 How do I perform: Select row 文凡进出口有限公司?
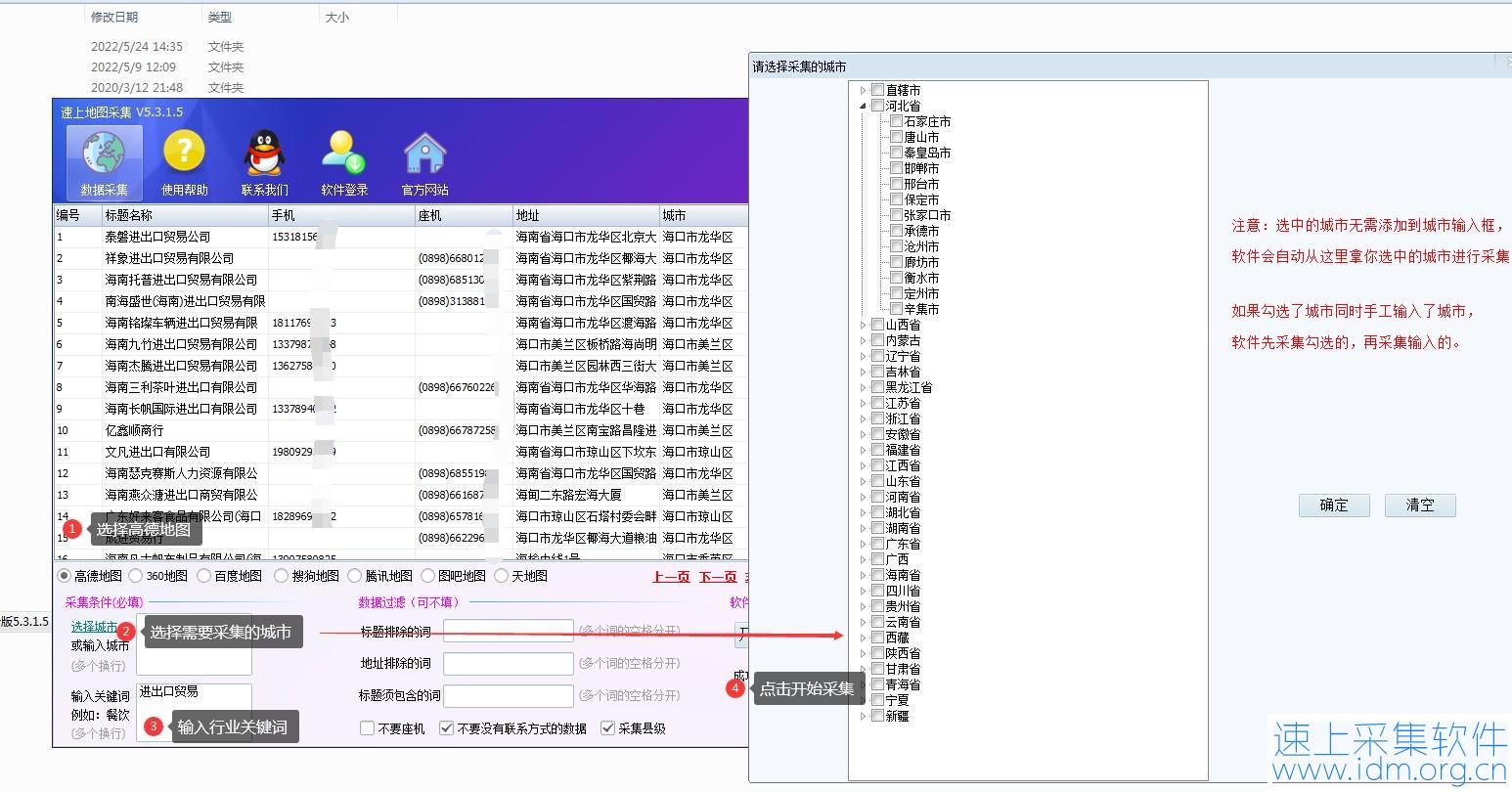pyautogui.click(x=401, y=452)
